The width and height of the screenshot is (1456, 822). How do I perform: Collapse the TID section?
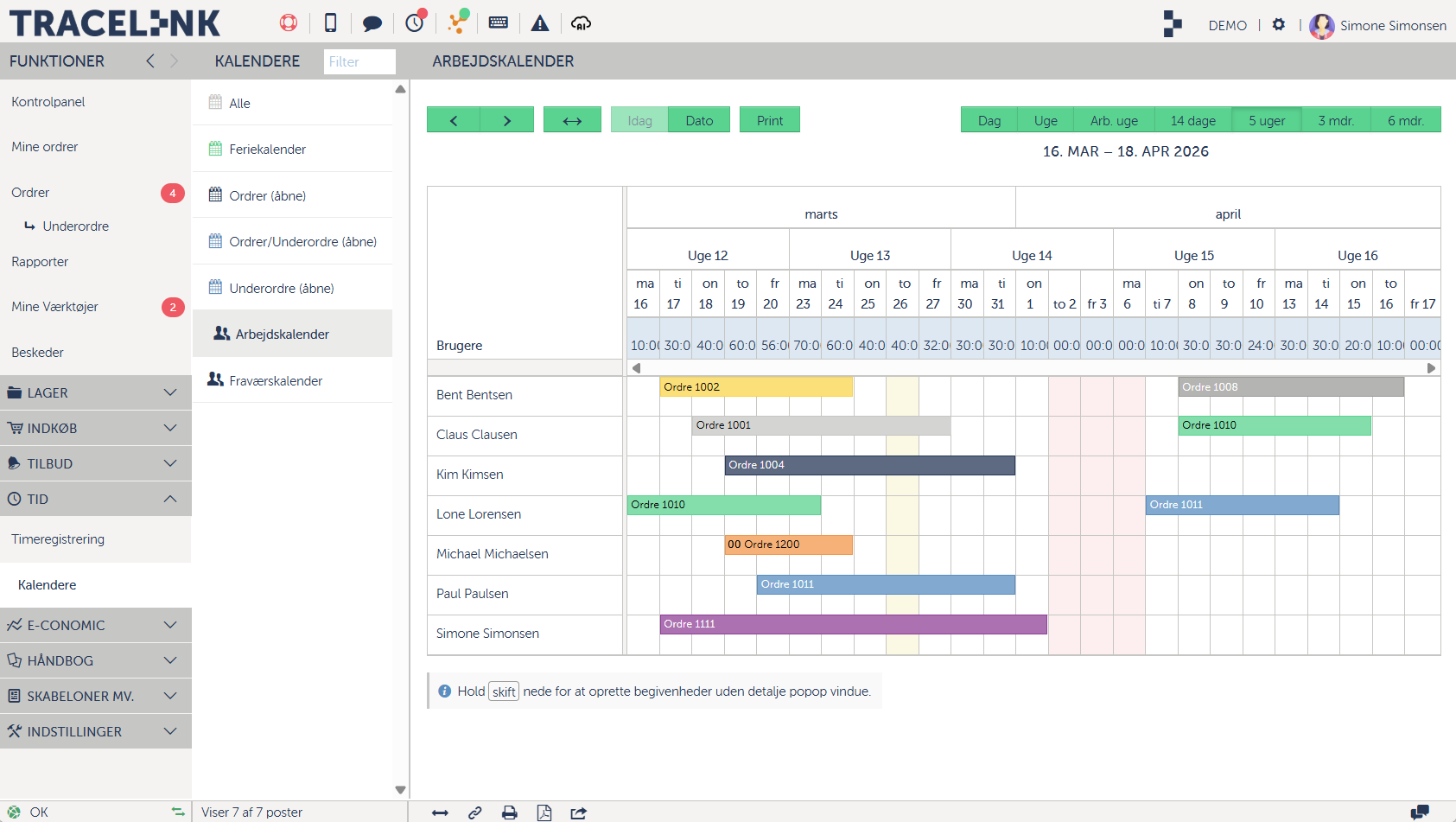[x=95, y=500]
